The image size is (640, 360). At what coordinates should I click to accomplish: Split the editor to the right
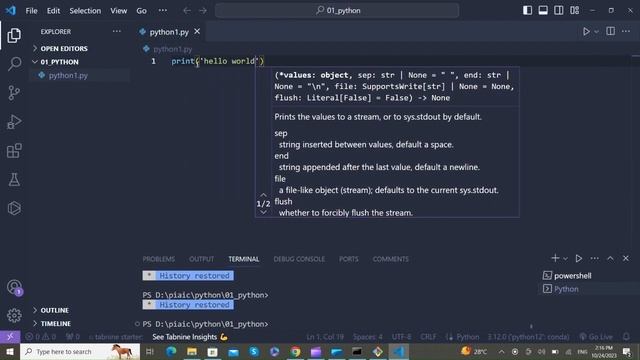(611, 31)
